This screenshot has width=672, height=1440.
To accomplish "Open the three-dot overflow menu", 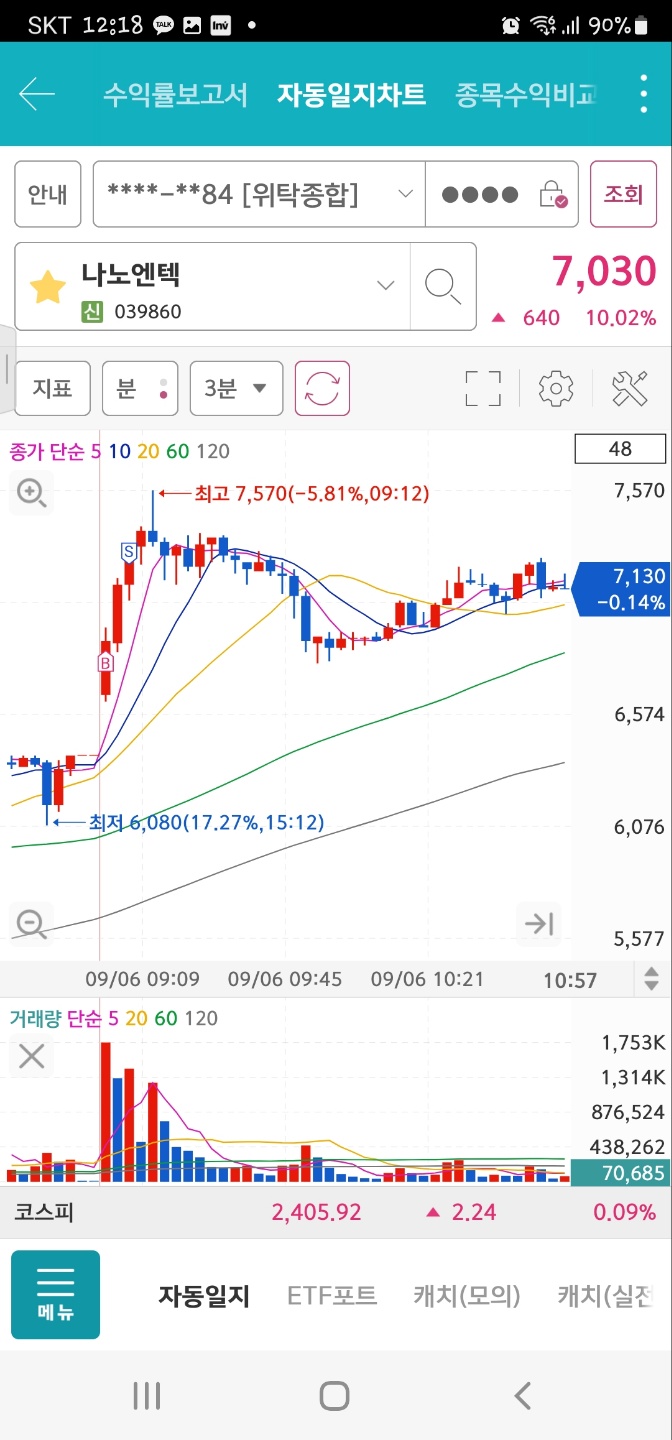I will [x=644, y=94].
